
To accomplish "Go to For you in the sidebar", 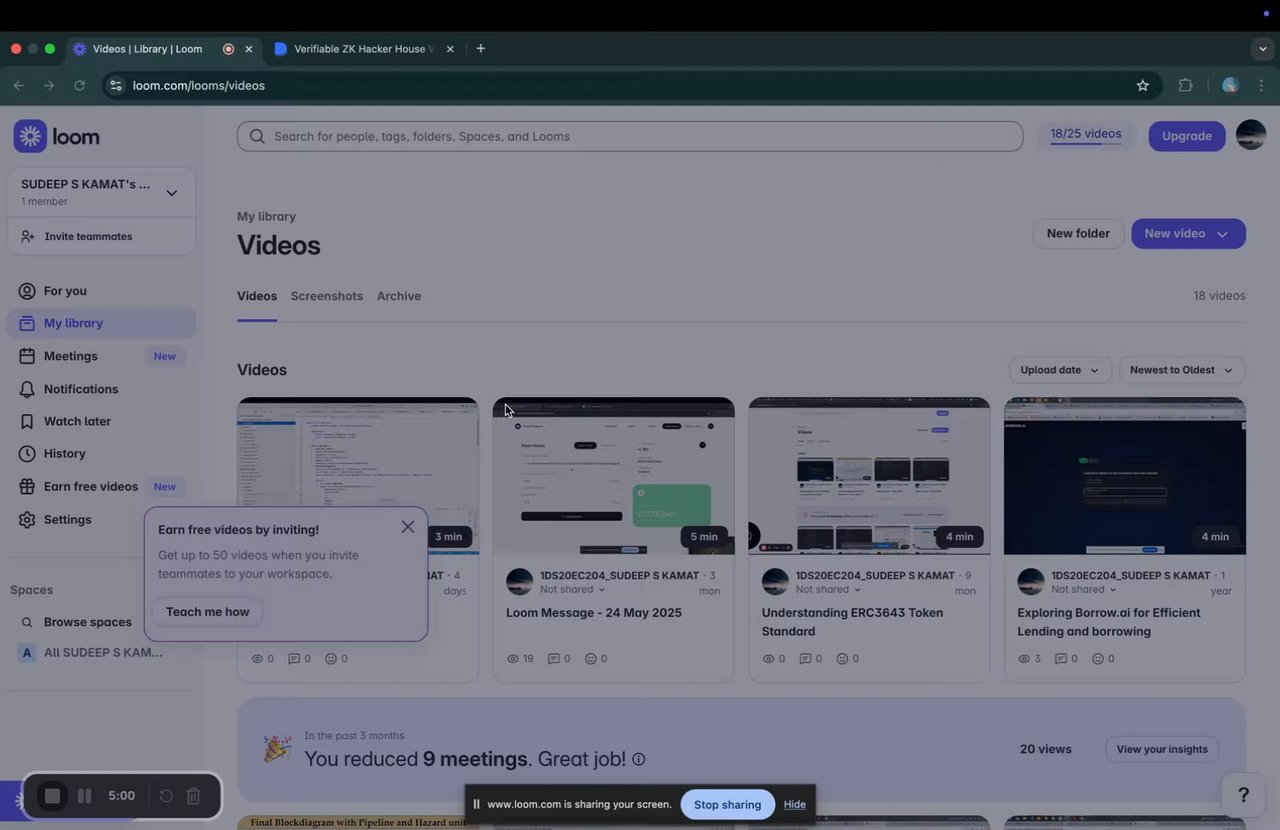I will (x=65, y=291).
